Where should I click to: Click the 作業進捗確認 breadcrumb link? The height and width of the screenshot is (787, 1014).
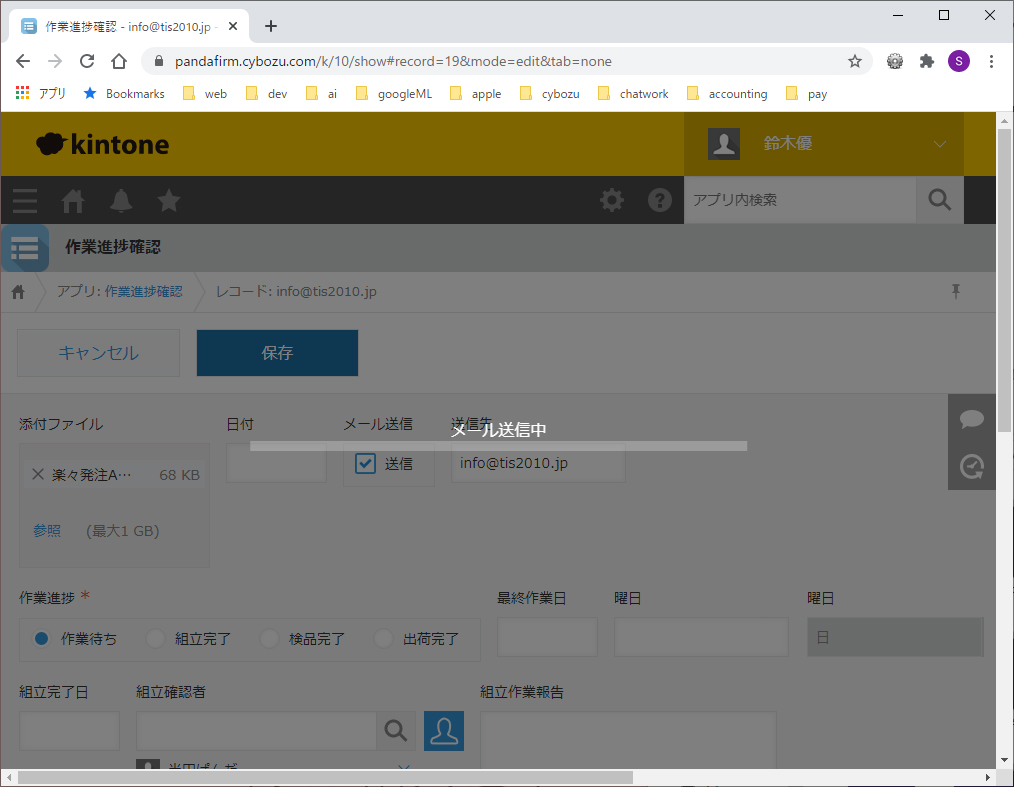pyautogui.click(x=143, y=292)
